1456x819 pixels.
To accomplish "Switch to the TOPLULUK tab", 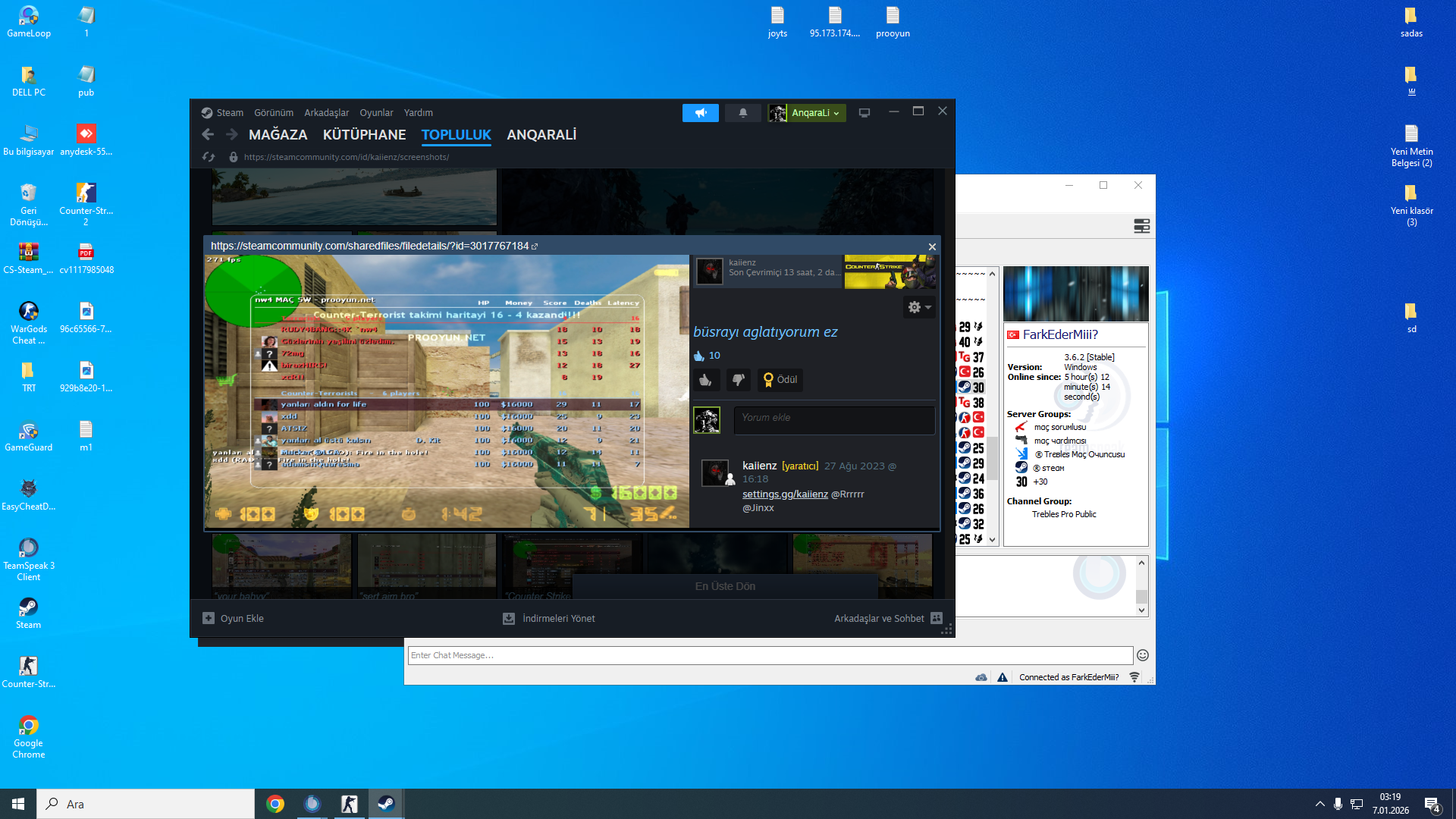I will pyautogui.click(x=457, y=135).
